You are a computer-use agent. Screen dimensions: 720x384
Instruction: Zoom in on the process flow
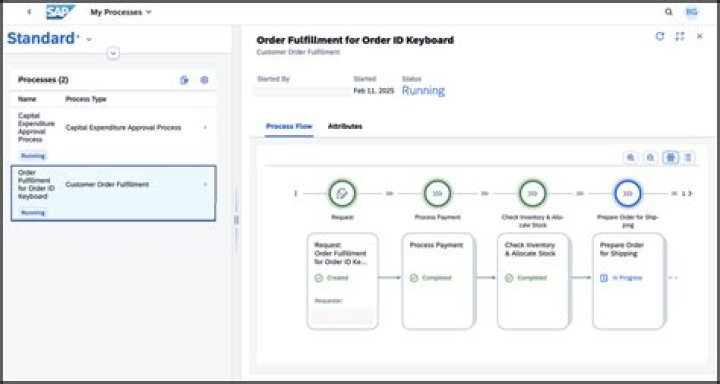point(631,158)
